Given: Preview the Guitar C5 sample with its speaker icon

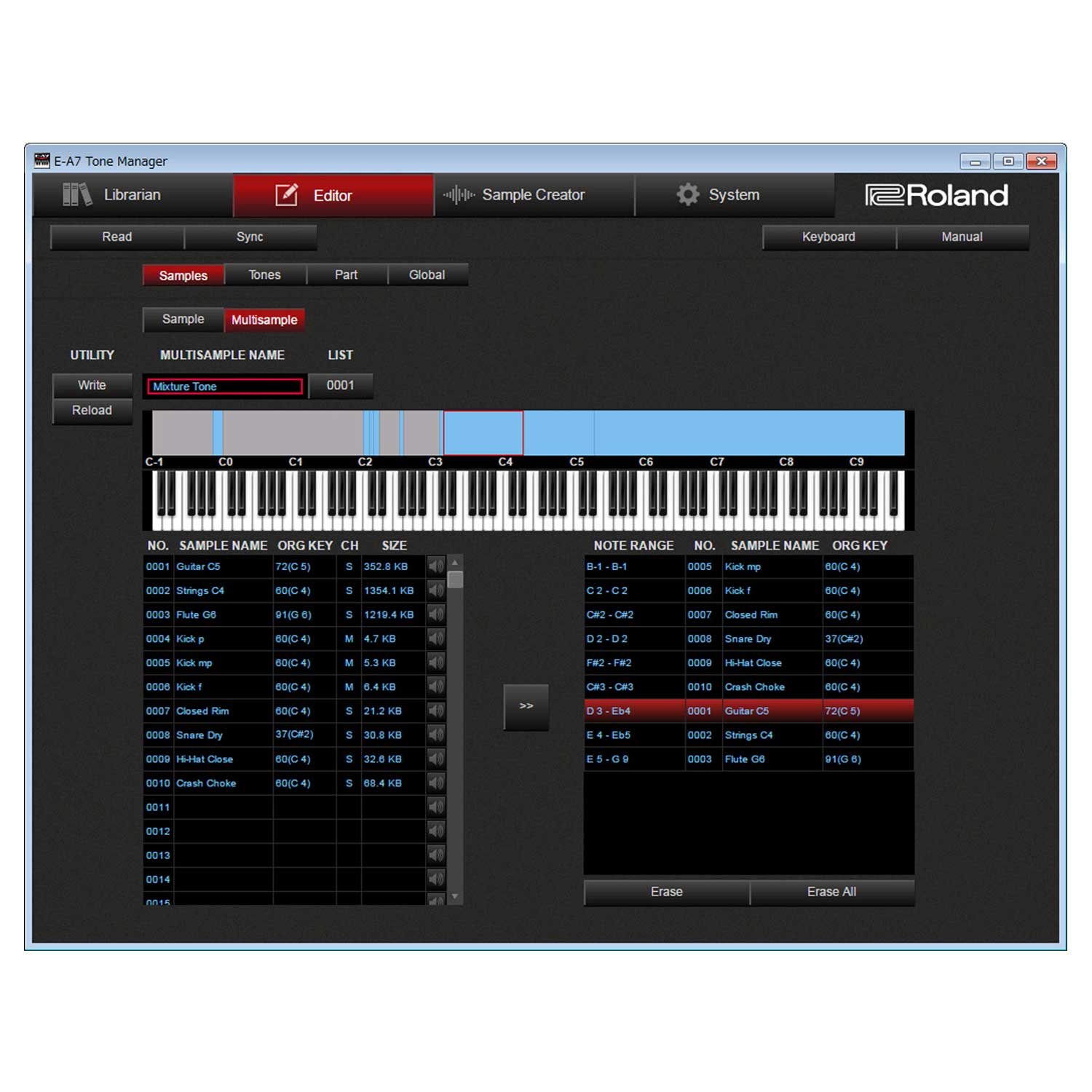Looking at the screenshot, I should pyautogui.click(x=435, y=566).
